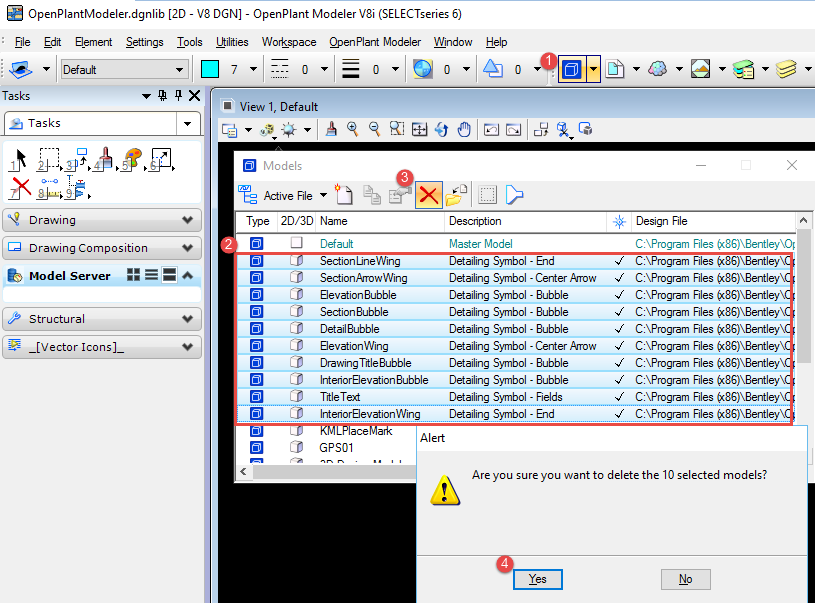Confirm deletion with the Yes button
The height and width of the screenshot is (603, 815).
(x=537, y=579)
